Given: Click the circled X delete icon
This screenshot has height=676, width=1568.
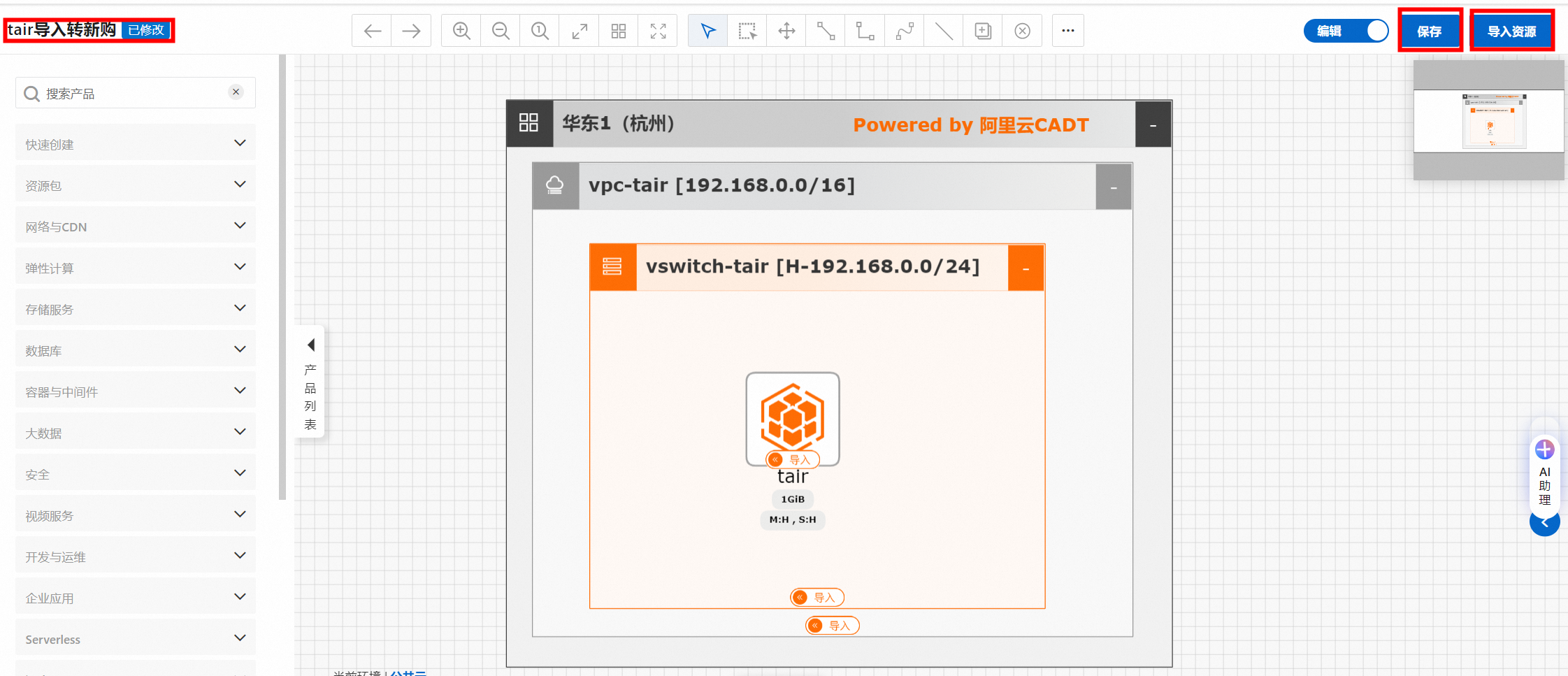Looking at the screenshot, I should tap(1022, 31).
